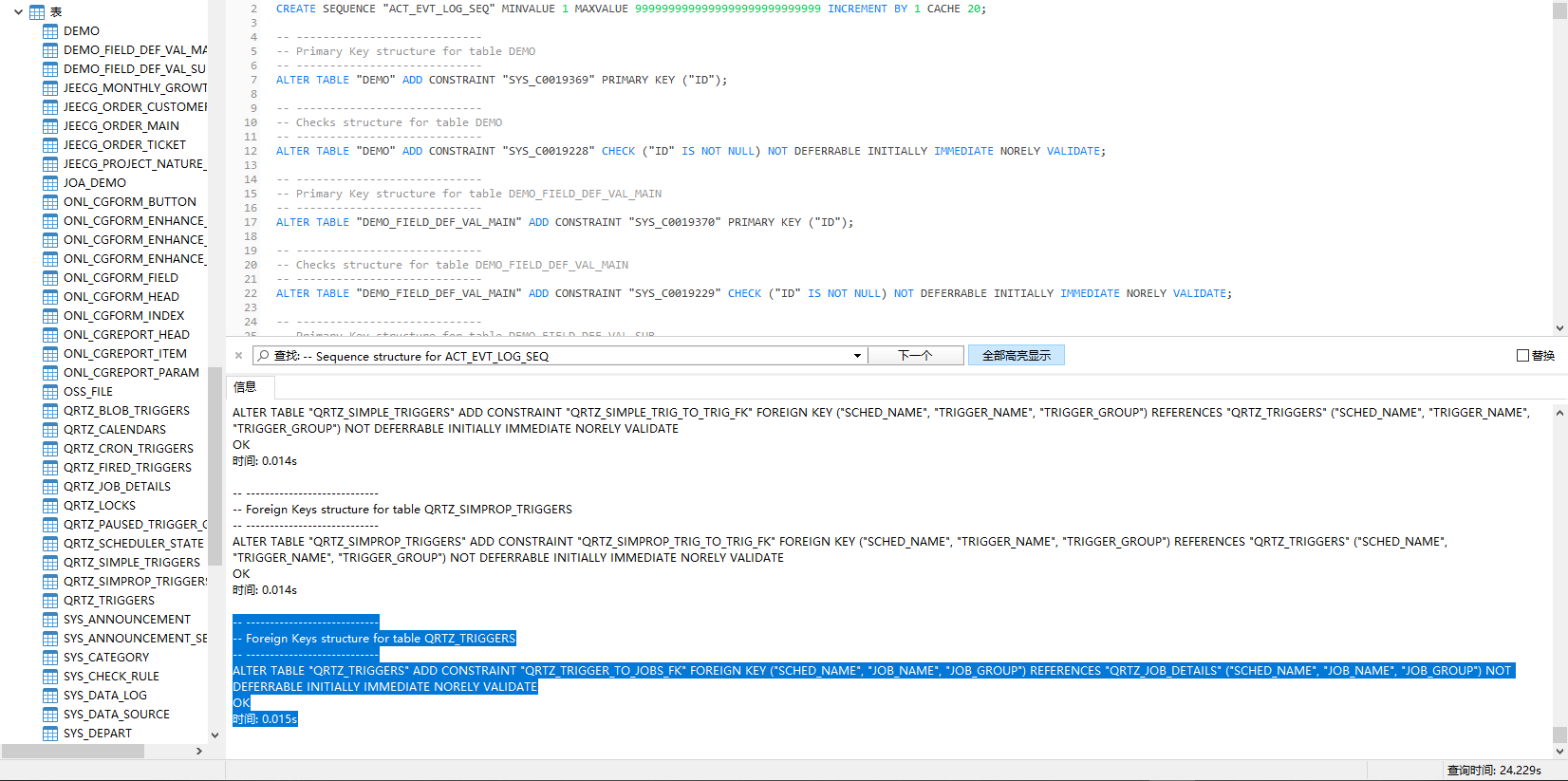Click table icon beside OSS_FILE

pyautogui.click(x=50, y=392)
